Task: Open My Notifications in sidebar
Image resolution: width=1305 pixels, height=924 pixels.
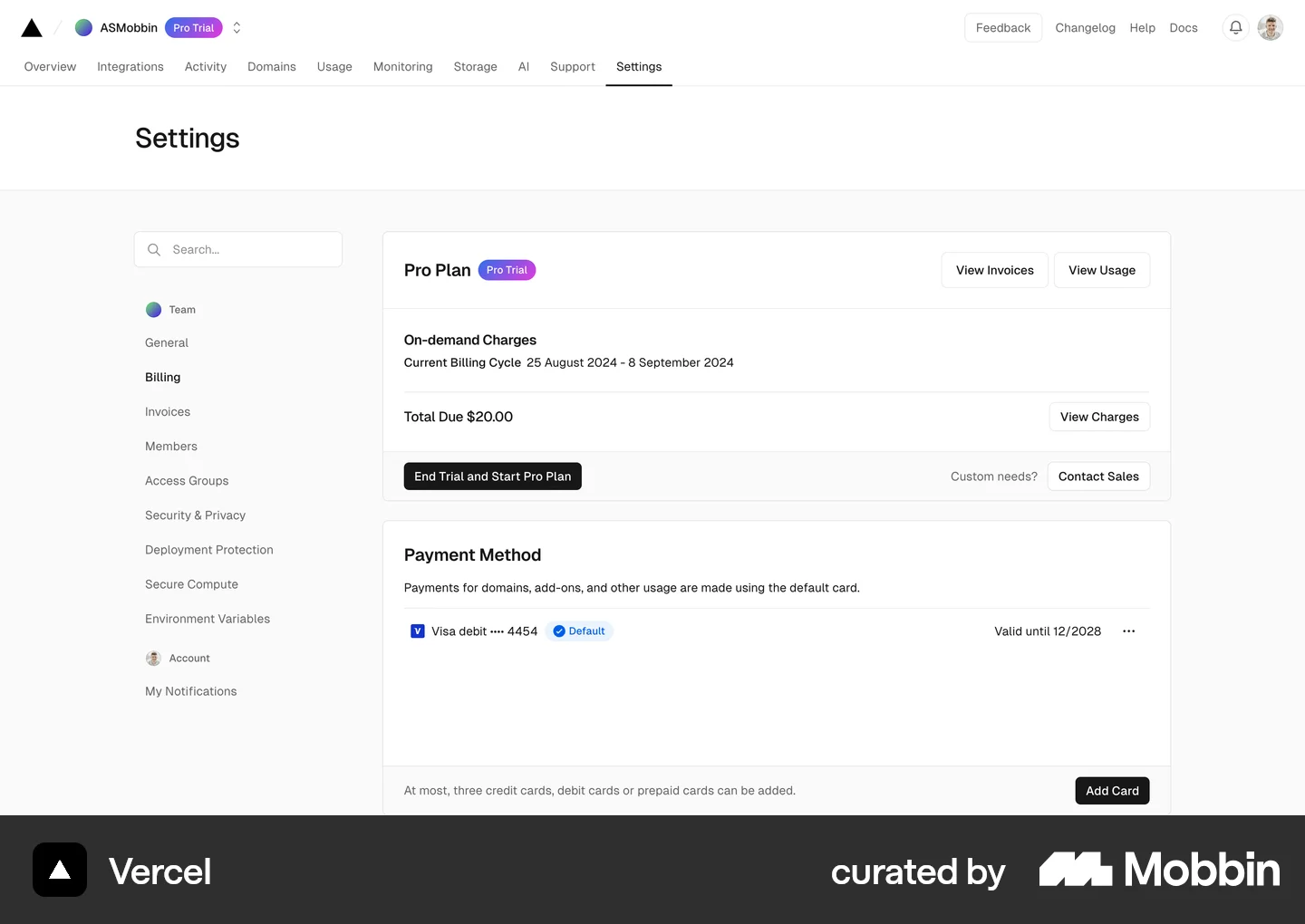Action: tap(191, 691)
